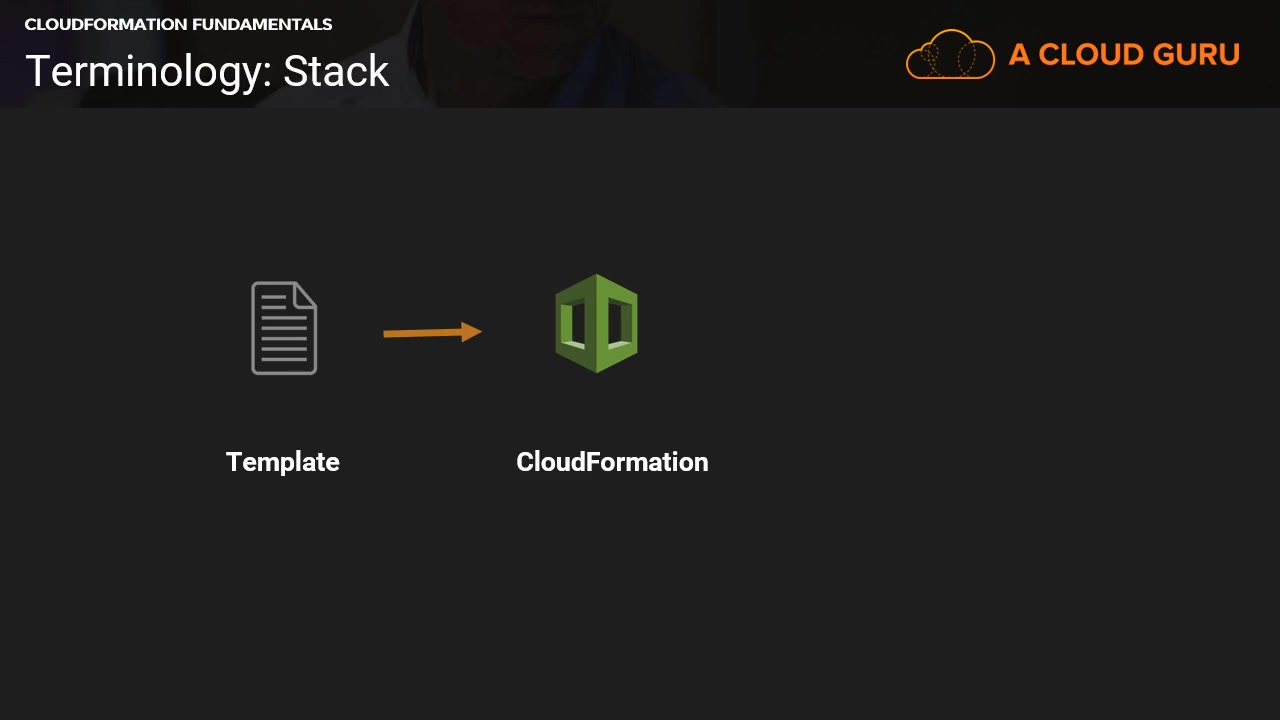Click the letter "A" starting the brand name
This screenshot has height=720, width=1280.
coord(1019,54)
